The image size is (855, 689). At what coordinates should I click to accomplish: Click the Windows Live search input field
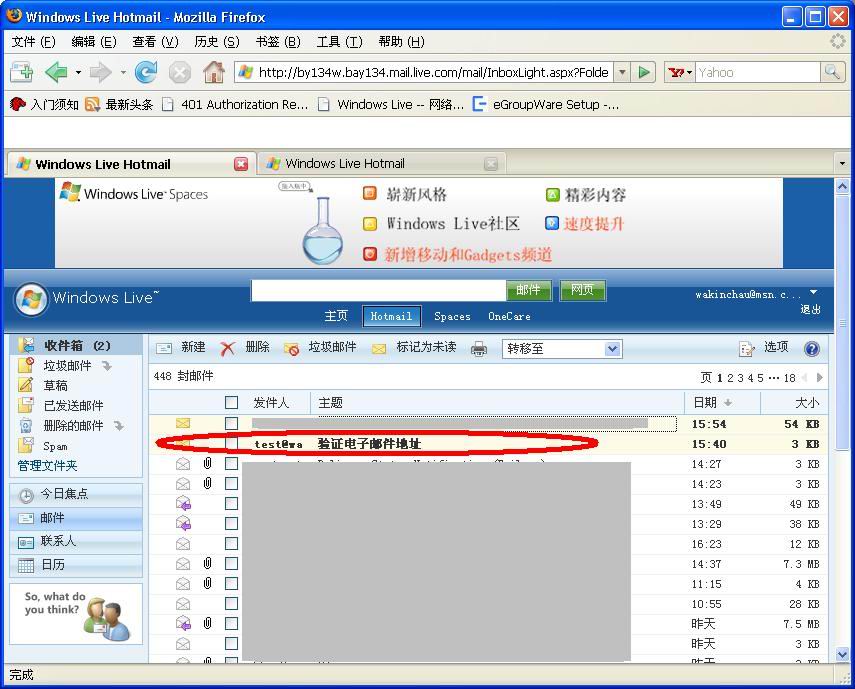pos(378,290)
